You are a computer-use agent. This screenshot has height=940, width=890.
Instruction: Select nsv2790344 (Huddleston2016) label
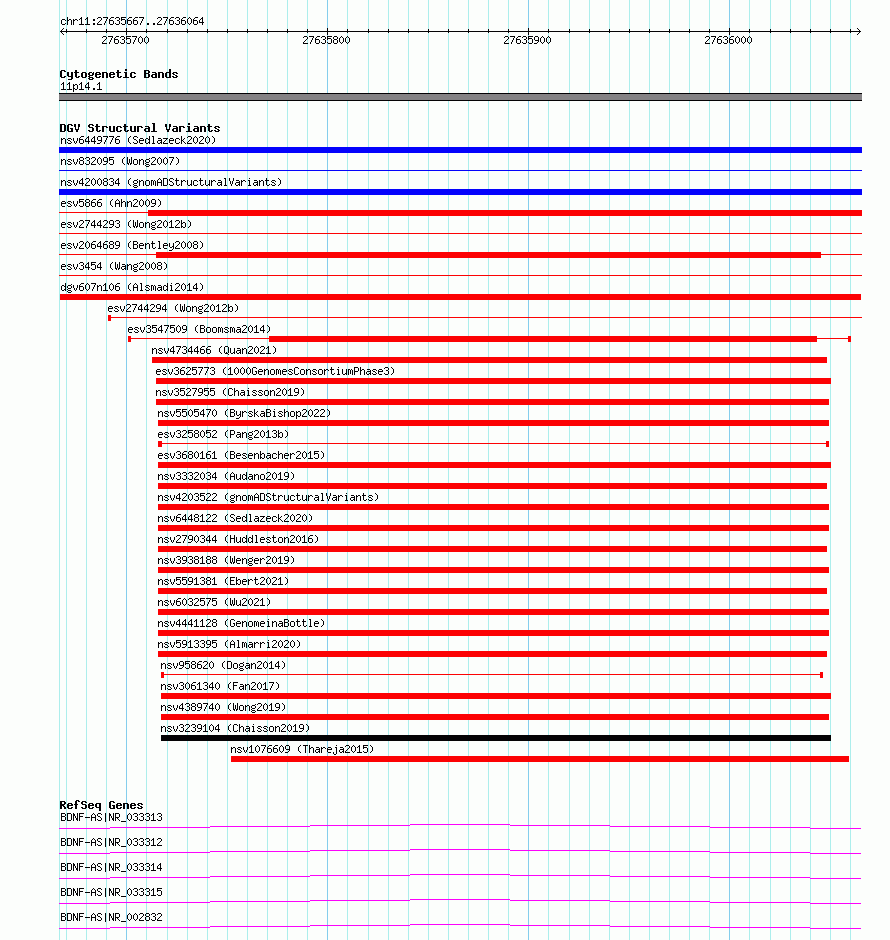point(238,539)
